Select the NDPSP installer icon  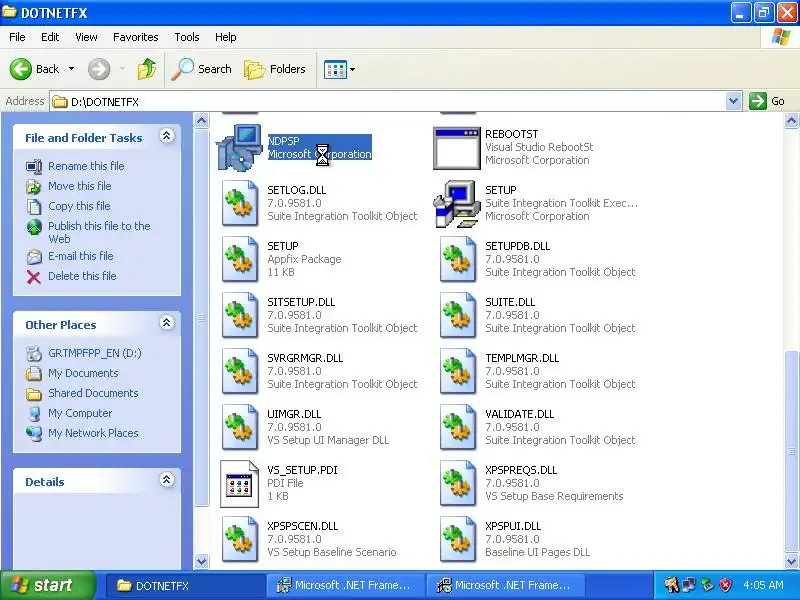click(x=239, y=148)
